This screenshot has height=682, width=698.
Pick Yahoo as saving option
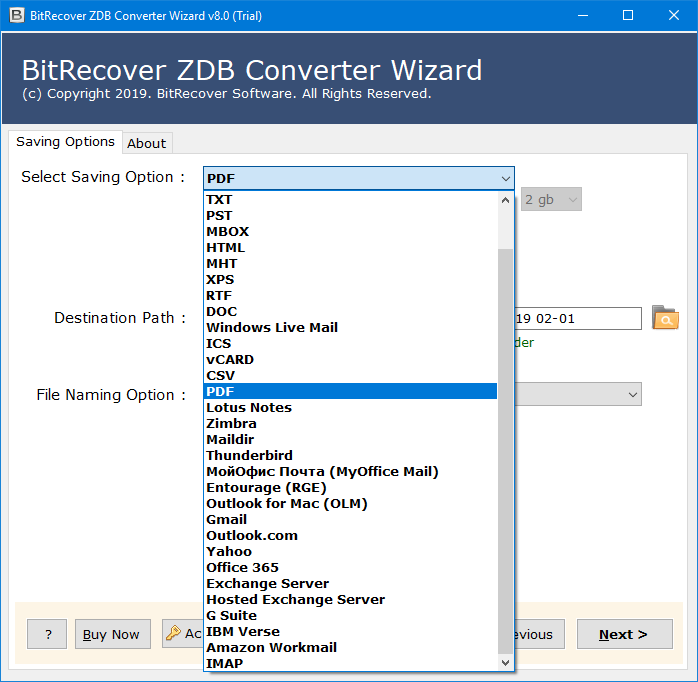point(350,552)
